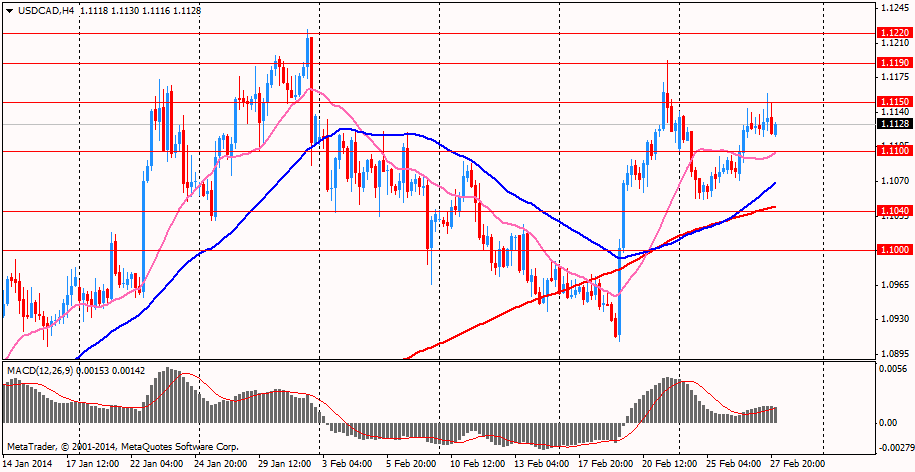Click the MetaTrader copyright text

click(122, 445)
